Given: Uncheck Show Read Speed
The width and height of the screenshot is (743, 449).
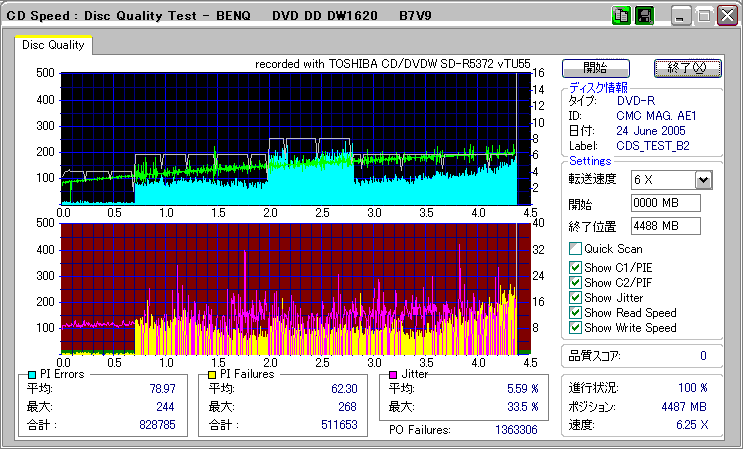Looking at the screenshot, I should click(575, 312).
